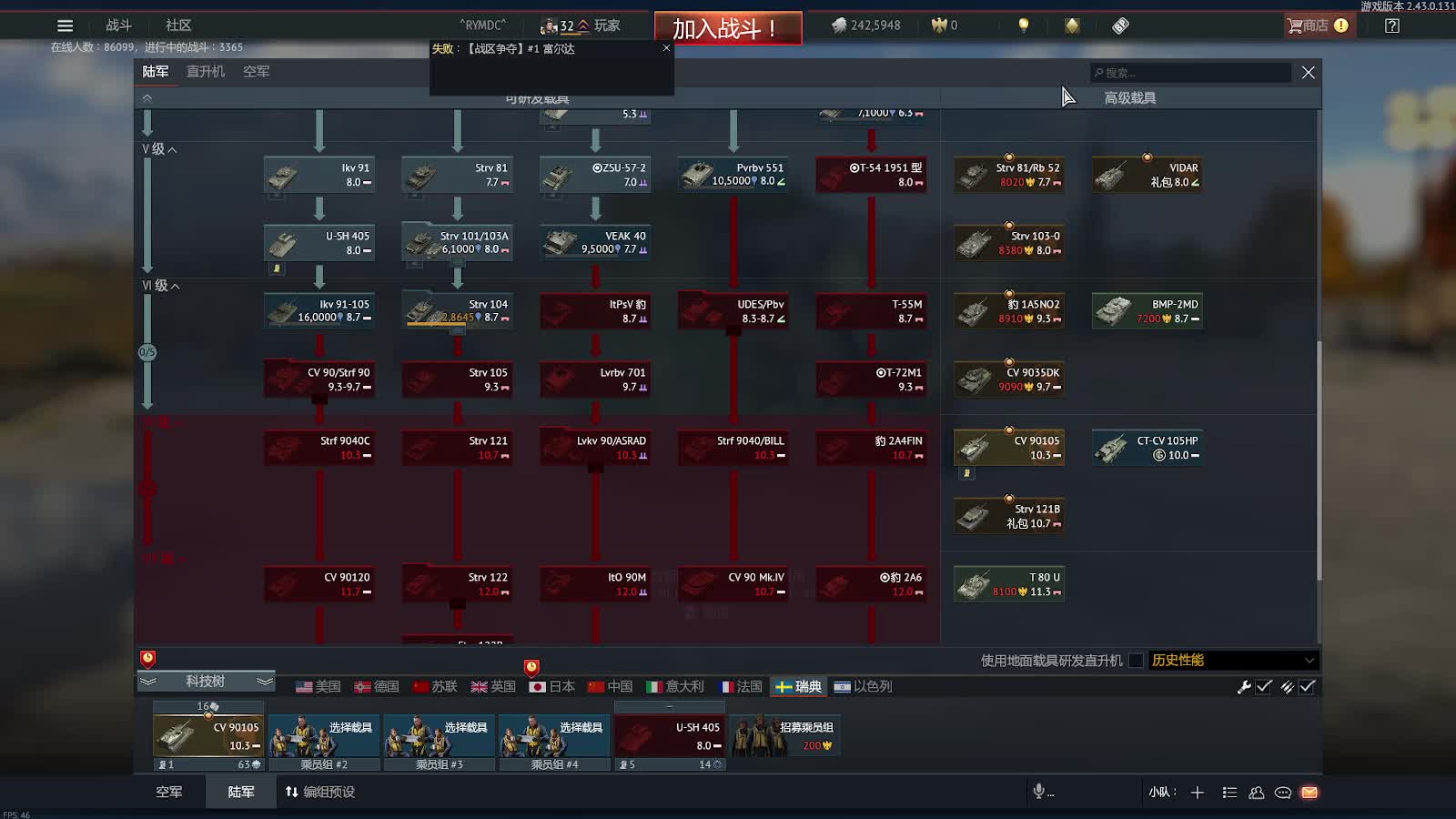Open the chat speech bubble icon

coord(1283,793)
